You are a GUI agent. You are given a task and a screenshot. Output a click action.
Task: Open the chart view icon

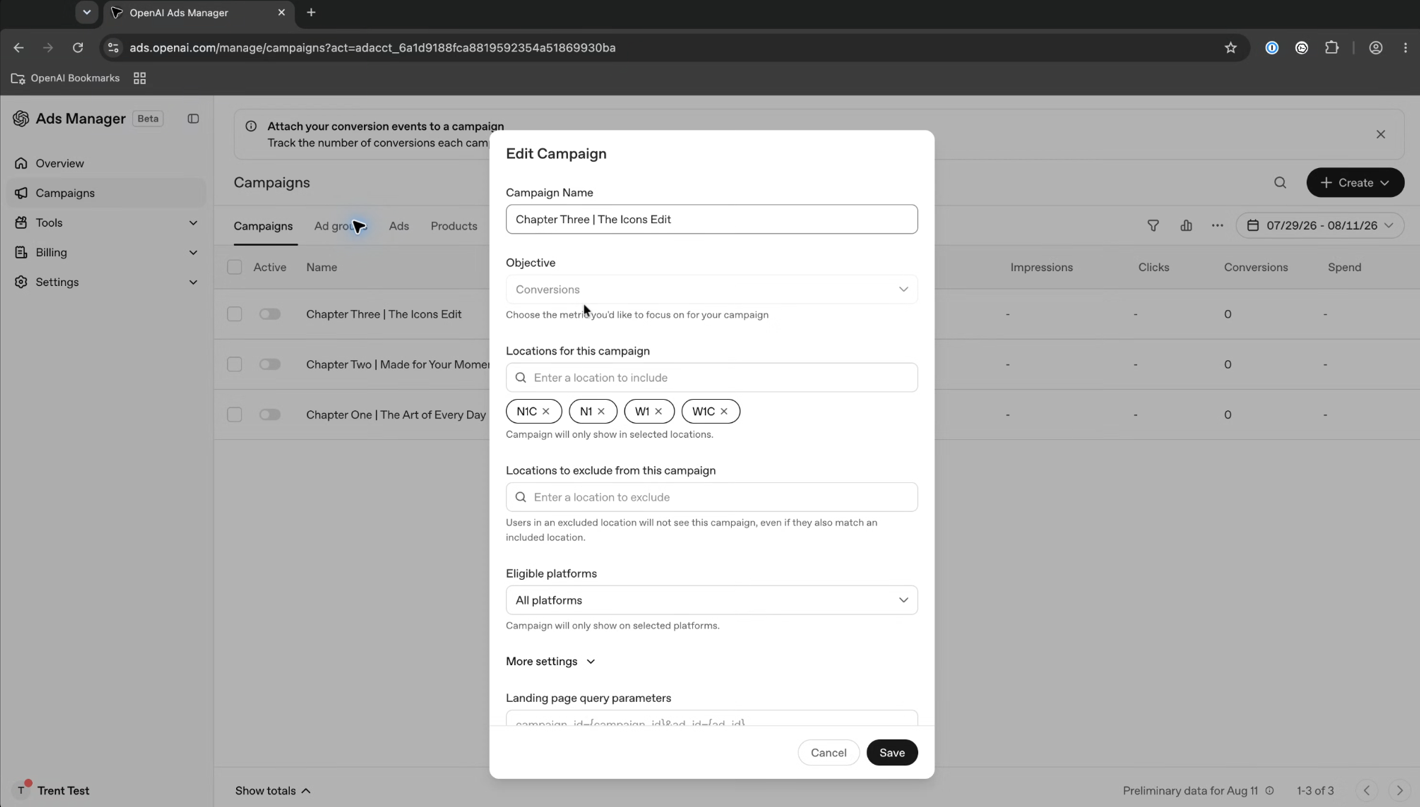point(1186,226)
